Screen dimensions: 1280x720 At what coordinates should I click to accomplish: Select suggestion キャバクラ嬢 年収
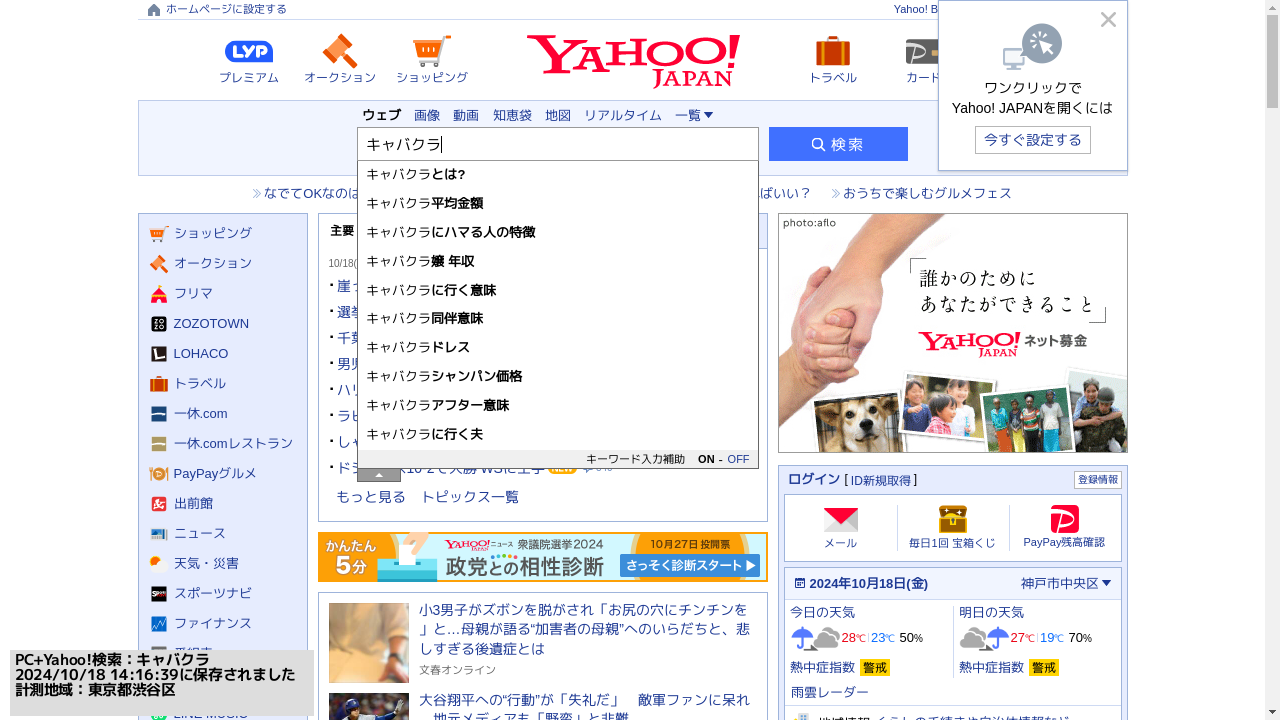click(558, 261)
